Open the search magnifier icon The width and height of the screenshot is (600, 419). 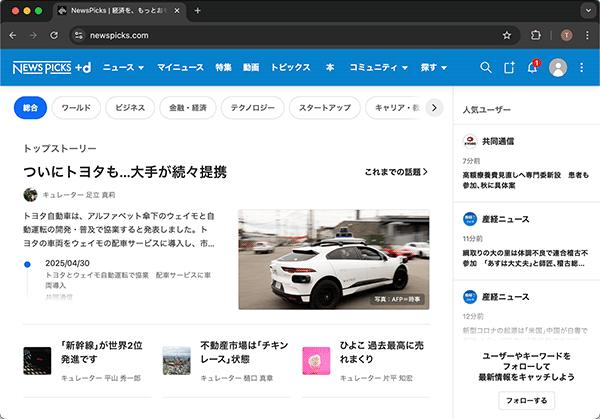tap(486, 68)
